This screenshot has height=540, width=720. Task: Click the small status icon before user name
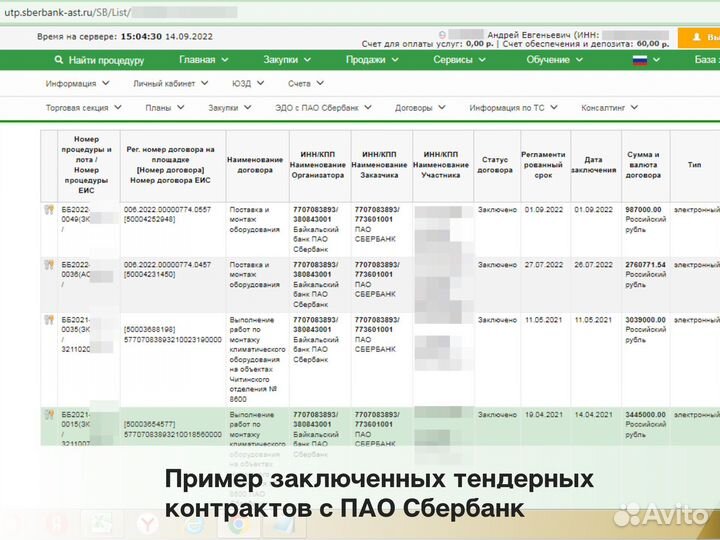(442, 35)
